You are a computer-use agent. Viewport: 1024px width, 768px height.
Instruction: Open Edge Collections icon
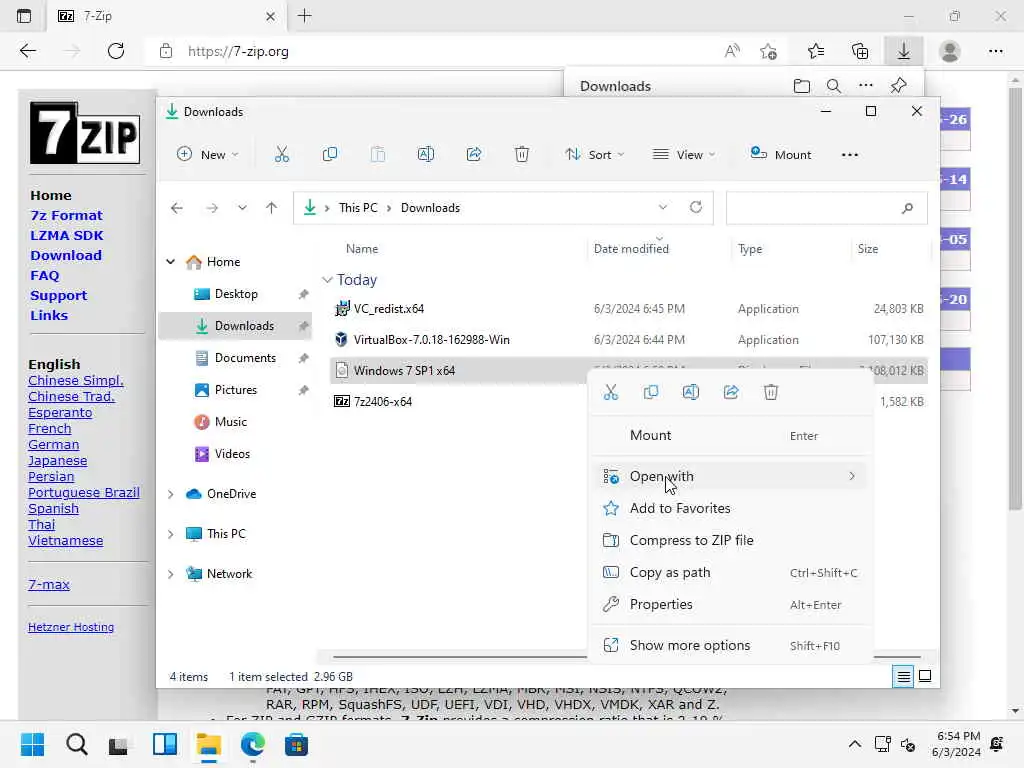click(860, 51)
